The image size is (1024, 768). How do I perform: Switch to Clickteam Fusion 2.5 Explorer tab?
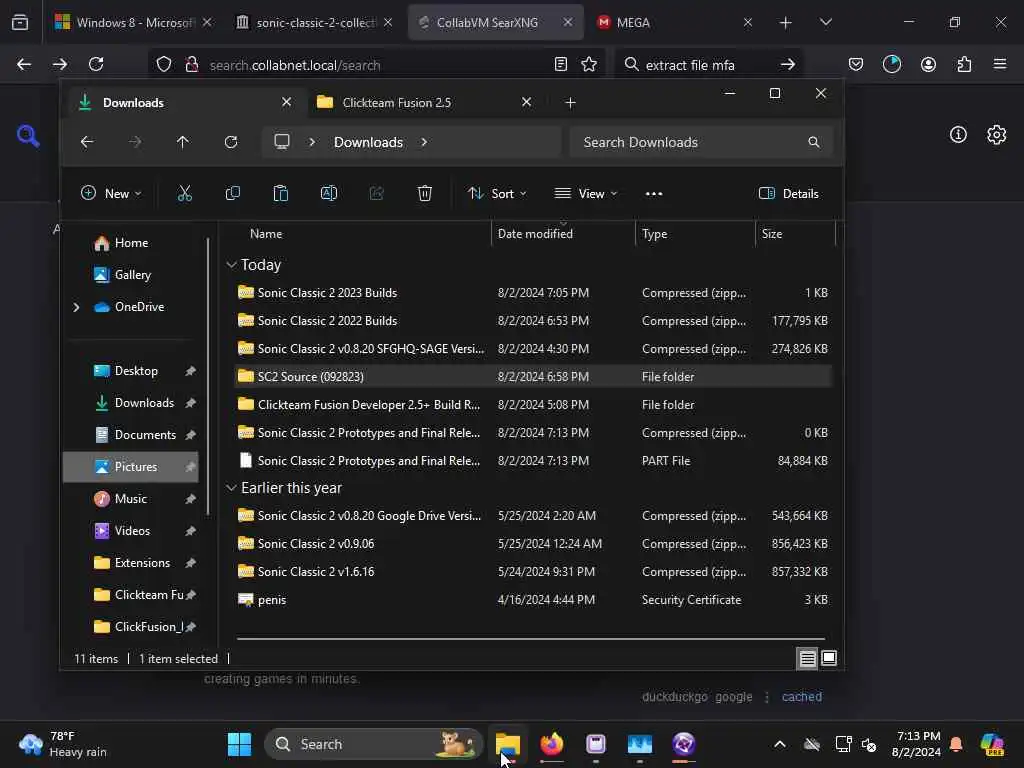click(x=424, y=103)
